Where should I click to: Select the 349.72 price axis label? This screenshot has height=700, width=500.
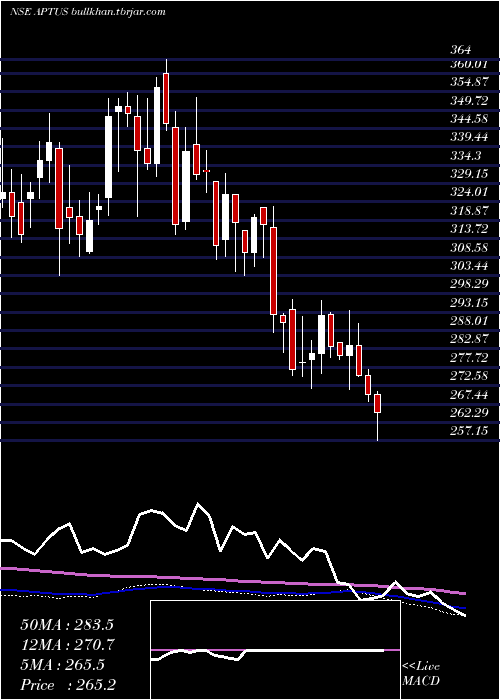pyautogui.click(x=469, y=100)
